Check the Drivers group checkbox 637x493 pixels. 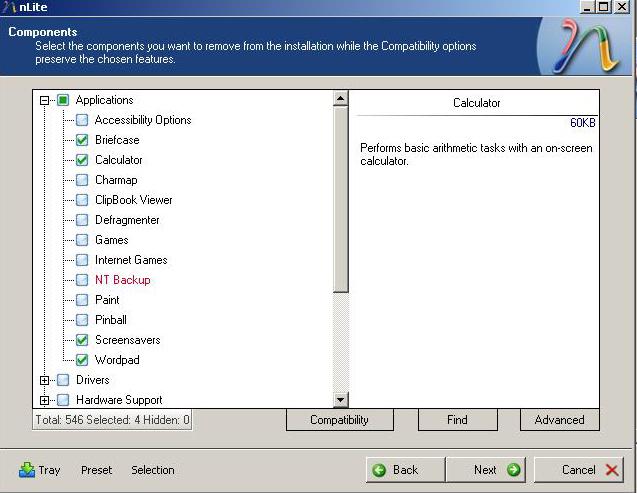(x=63, y=380)
